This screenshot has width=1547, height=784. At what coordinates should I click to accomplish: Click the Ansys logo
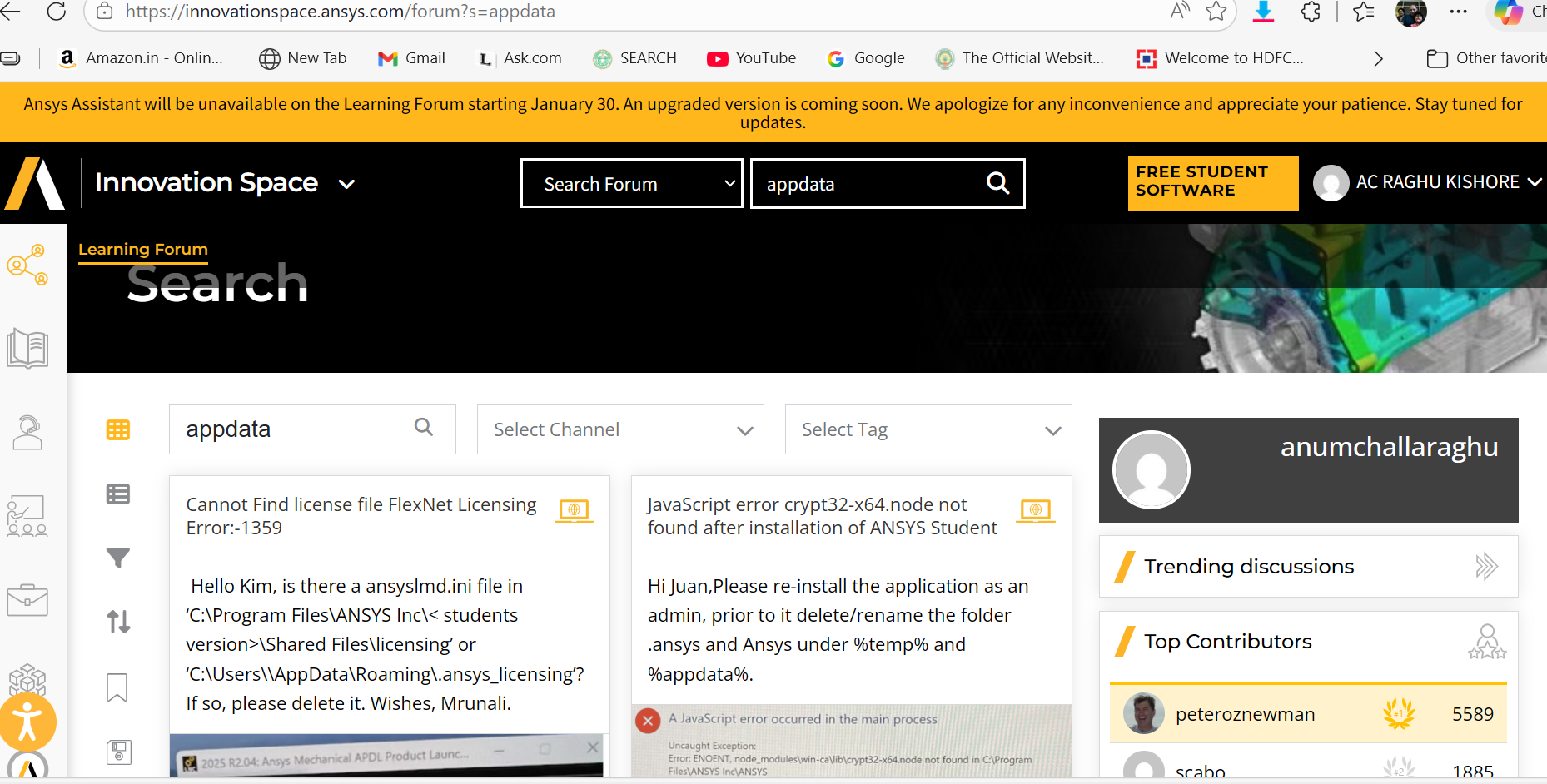pos(35,183)
